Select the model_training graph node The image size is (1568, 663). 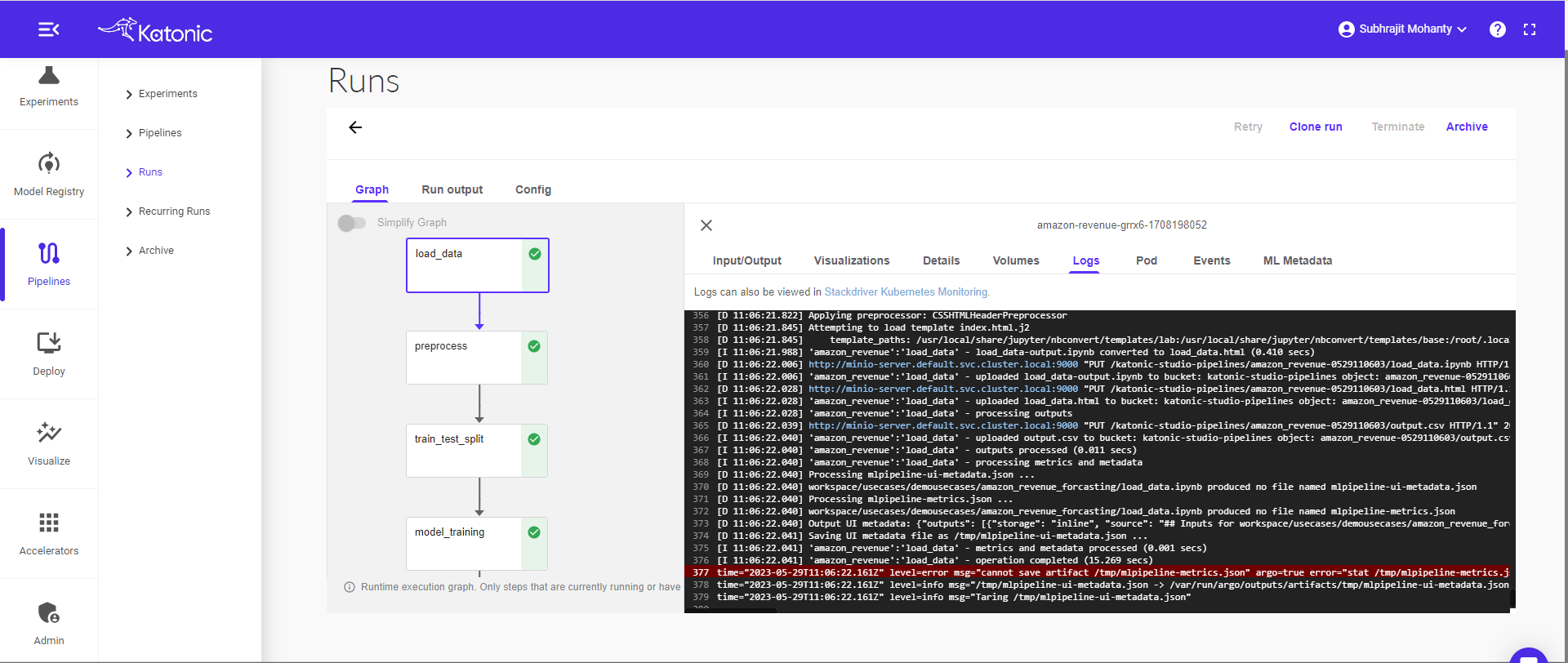pyautogui.click(x=477, y=544)
